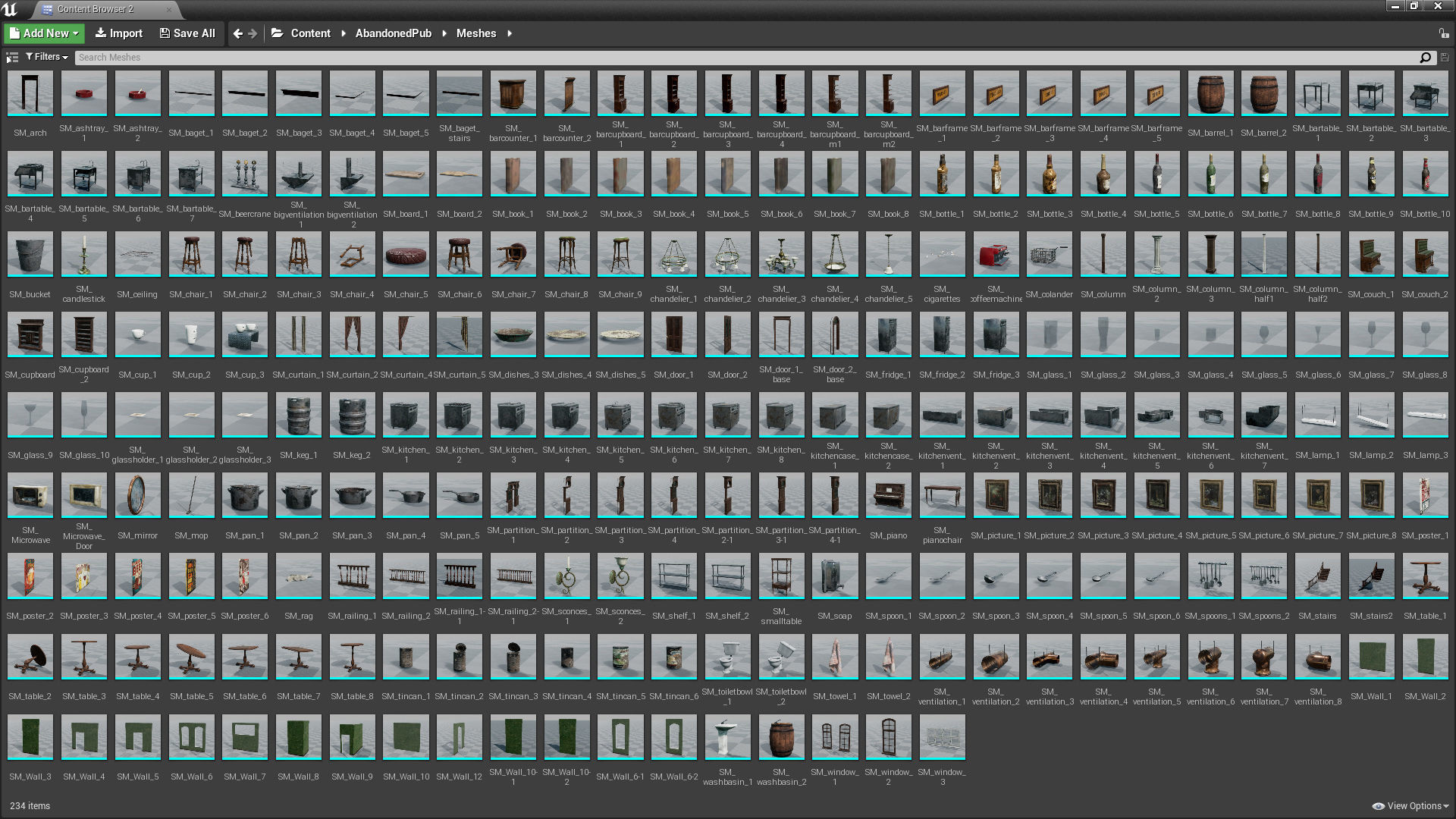Select the Content Browser 2 tab
Screen dimensions: 1456x819
[95, 9]
